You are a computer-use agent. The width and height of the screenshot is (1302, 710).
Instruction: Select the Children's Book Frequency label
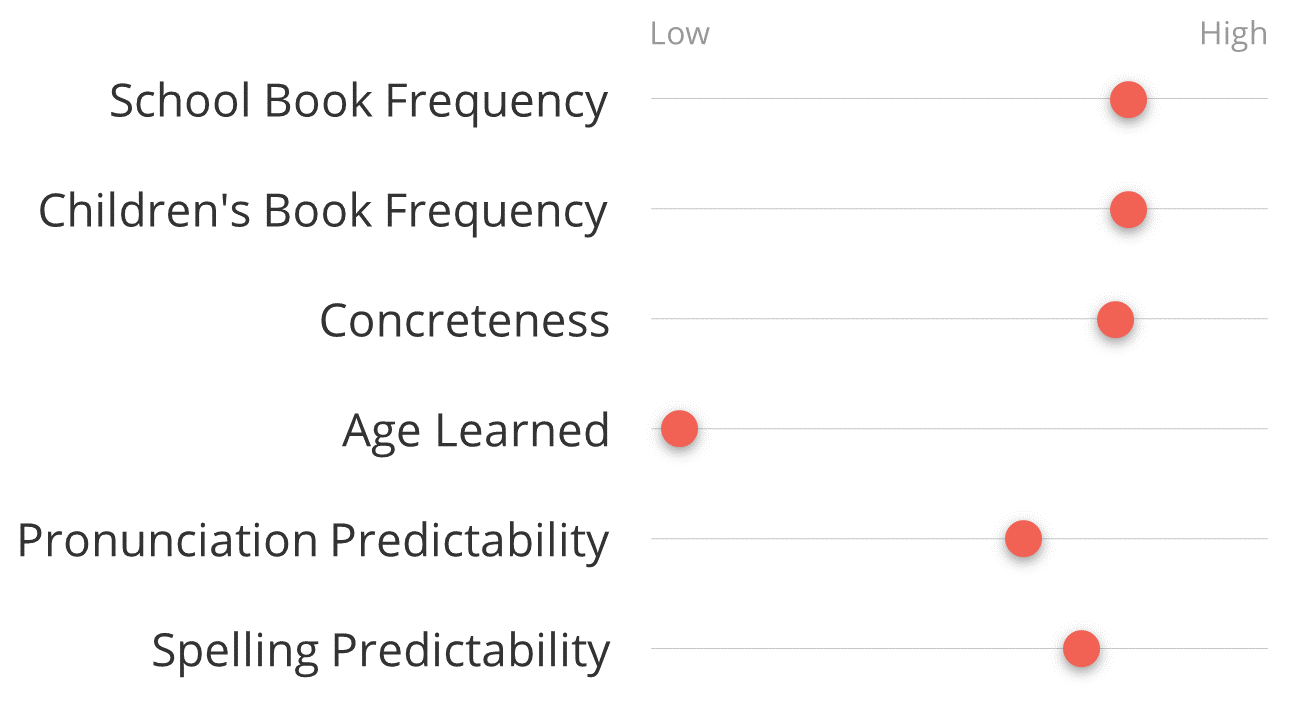(x=323, y=211)
